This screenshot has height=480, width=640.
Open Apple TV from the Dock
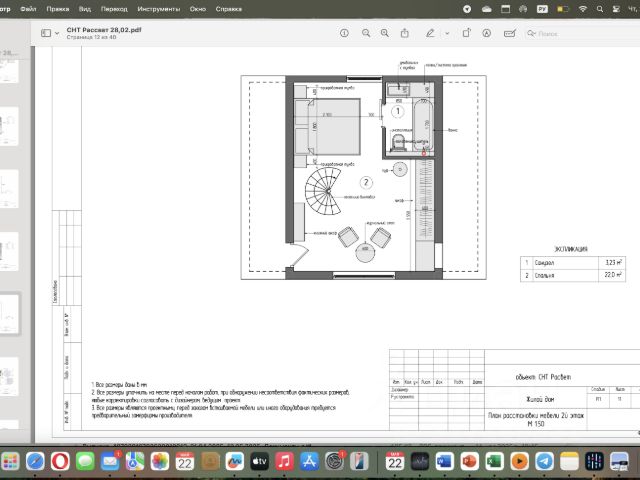[x=259, y=462]
